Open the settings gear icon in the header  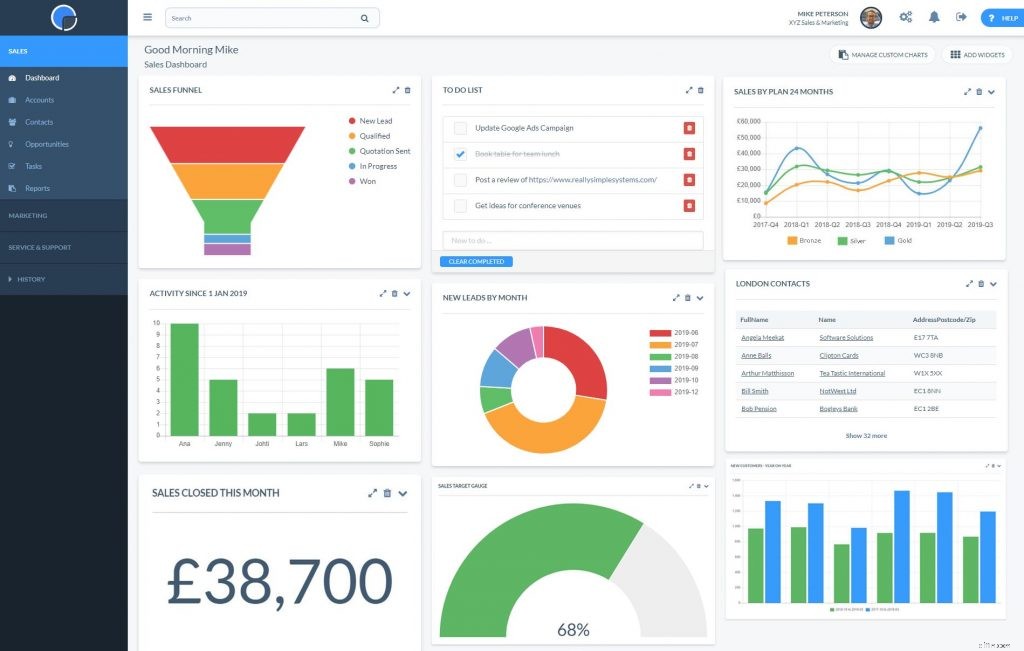pyautogui.click(x=905, y=17)
